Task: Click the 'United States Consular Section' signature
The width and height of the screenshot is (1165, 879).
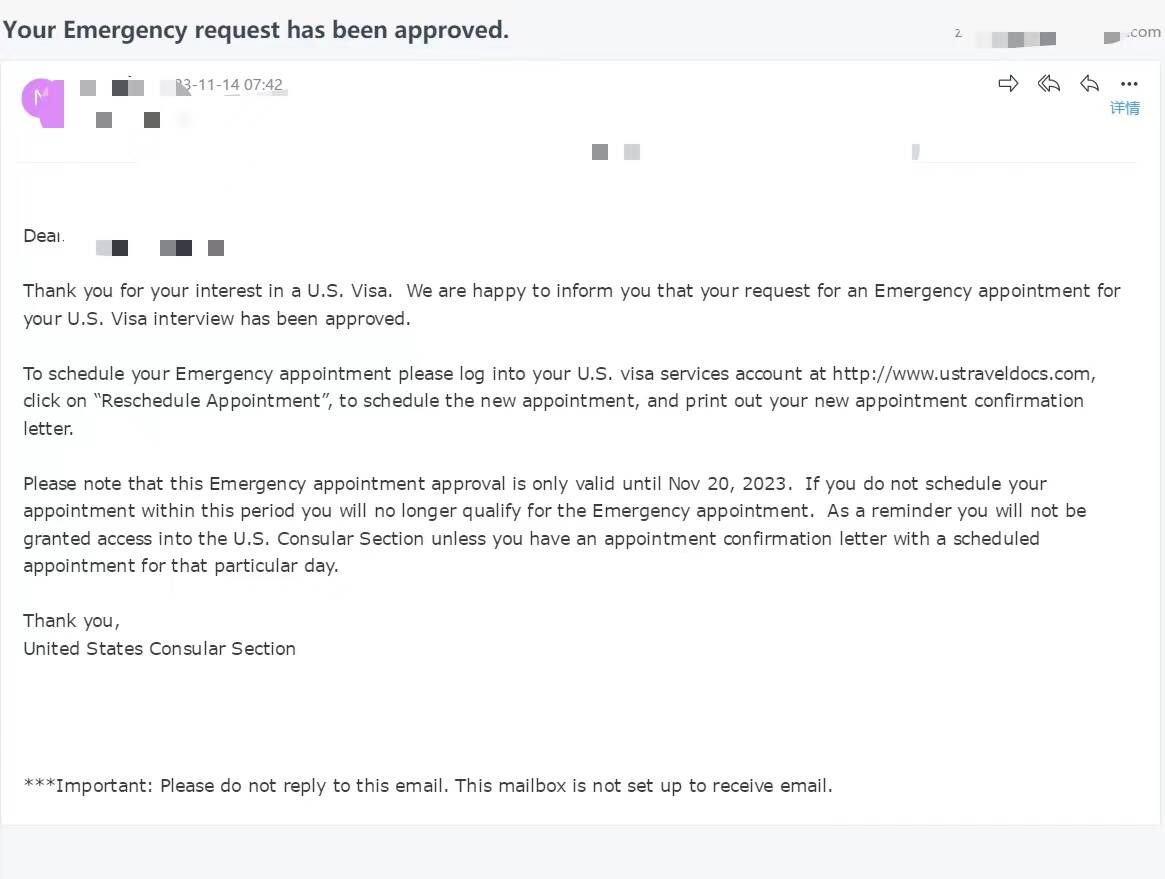Action: tap(159, 649)
